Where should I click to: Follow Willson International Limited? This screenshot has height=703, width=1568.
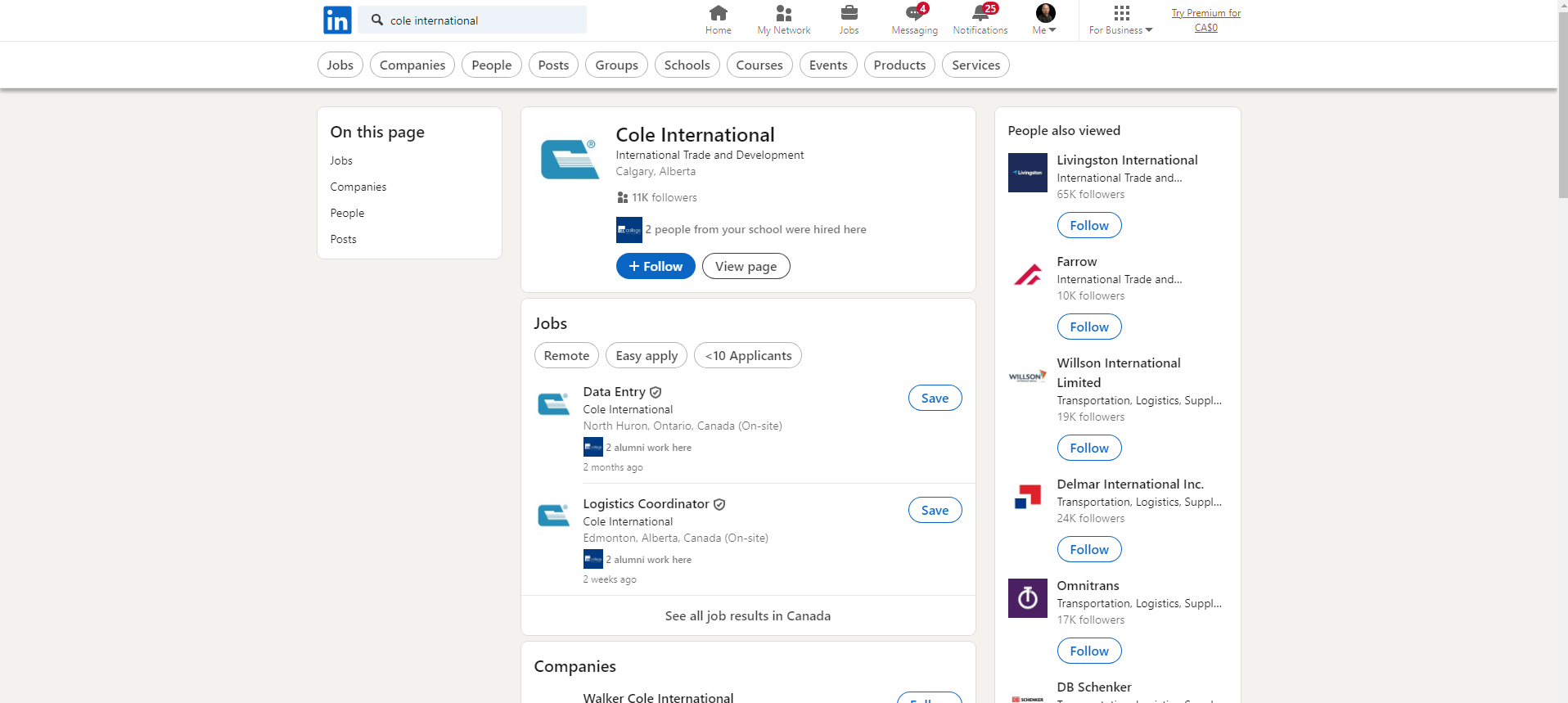pos(1089,448)
